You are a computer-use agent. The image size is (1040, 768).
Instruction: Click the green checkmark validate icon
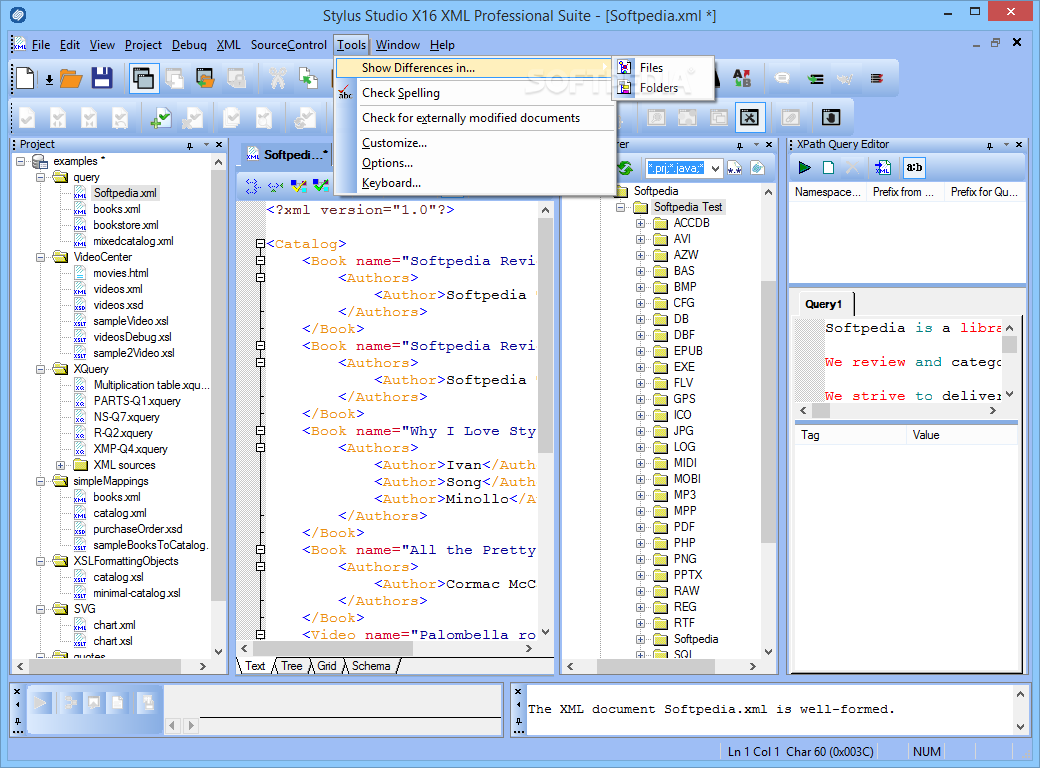[x=321, y=186]
